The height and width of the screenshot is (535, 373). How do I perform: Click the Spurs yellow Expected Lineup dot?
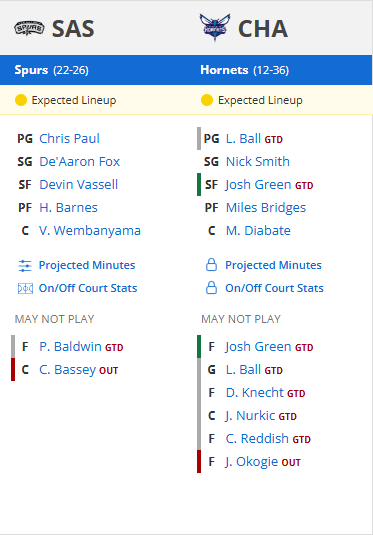(x=21, y=100)
